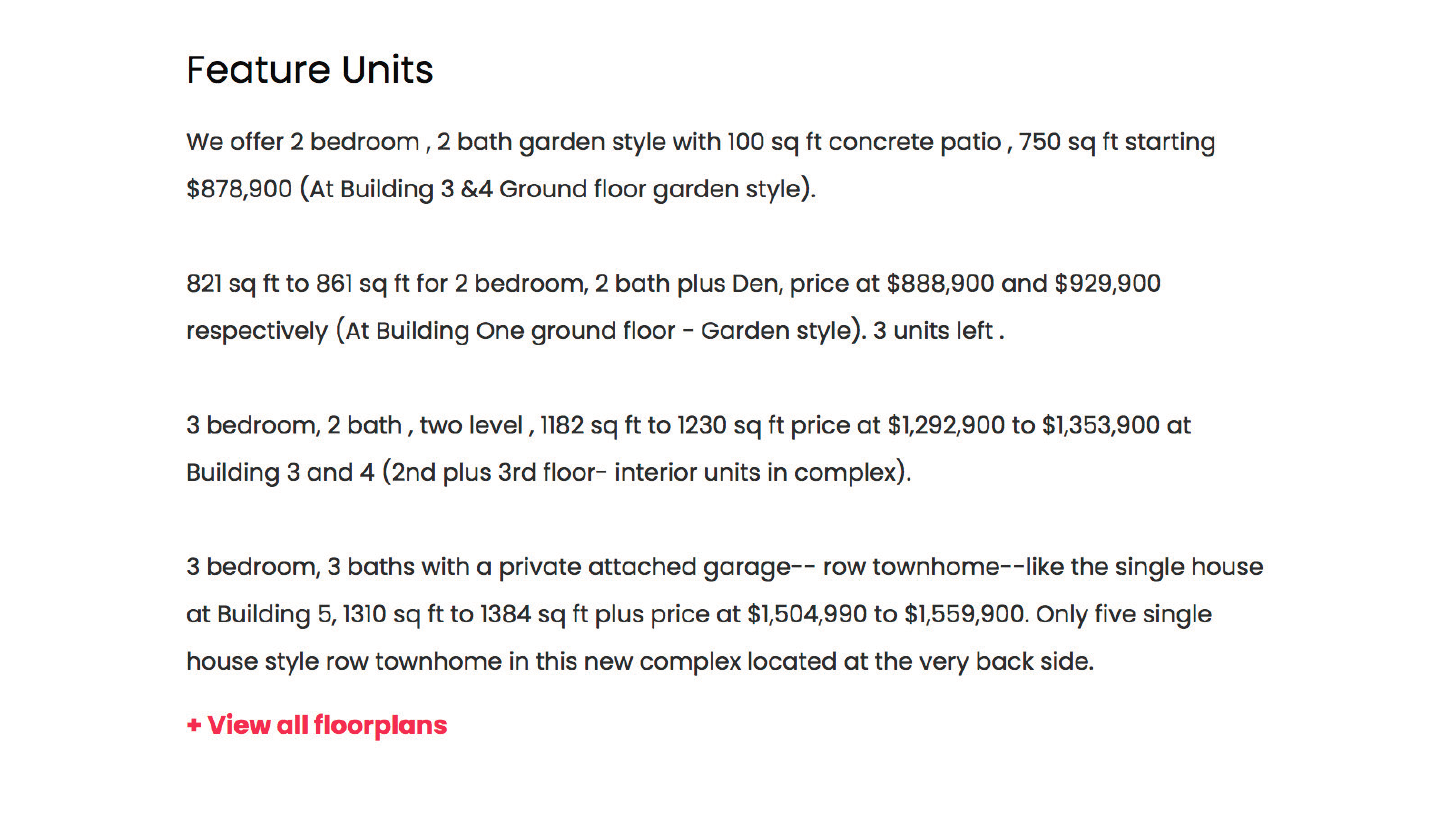Click the $878,900 starting price text

(239, 189)
